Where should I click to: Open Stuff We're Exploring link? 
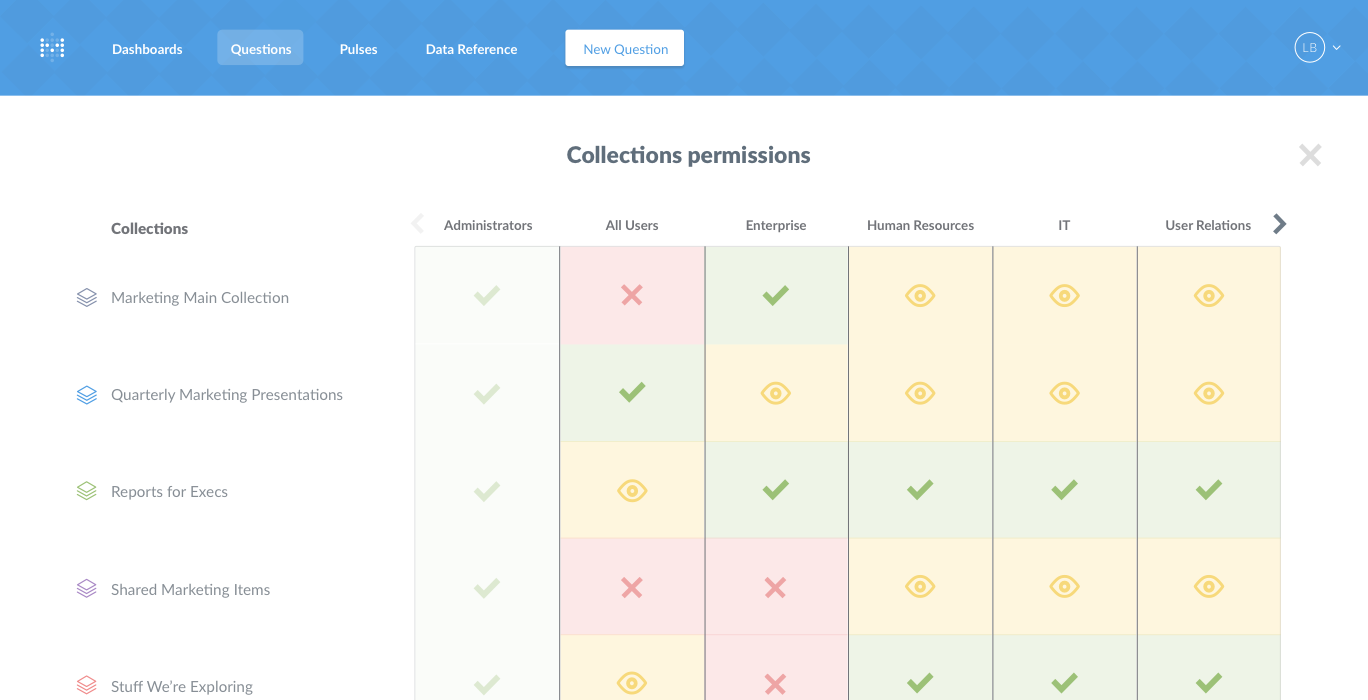pyautogui.click(x=182, y=687)
